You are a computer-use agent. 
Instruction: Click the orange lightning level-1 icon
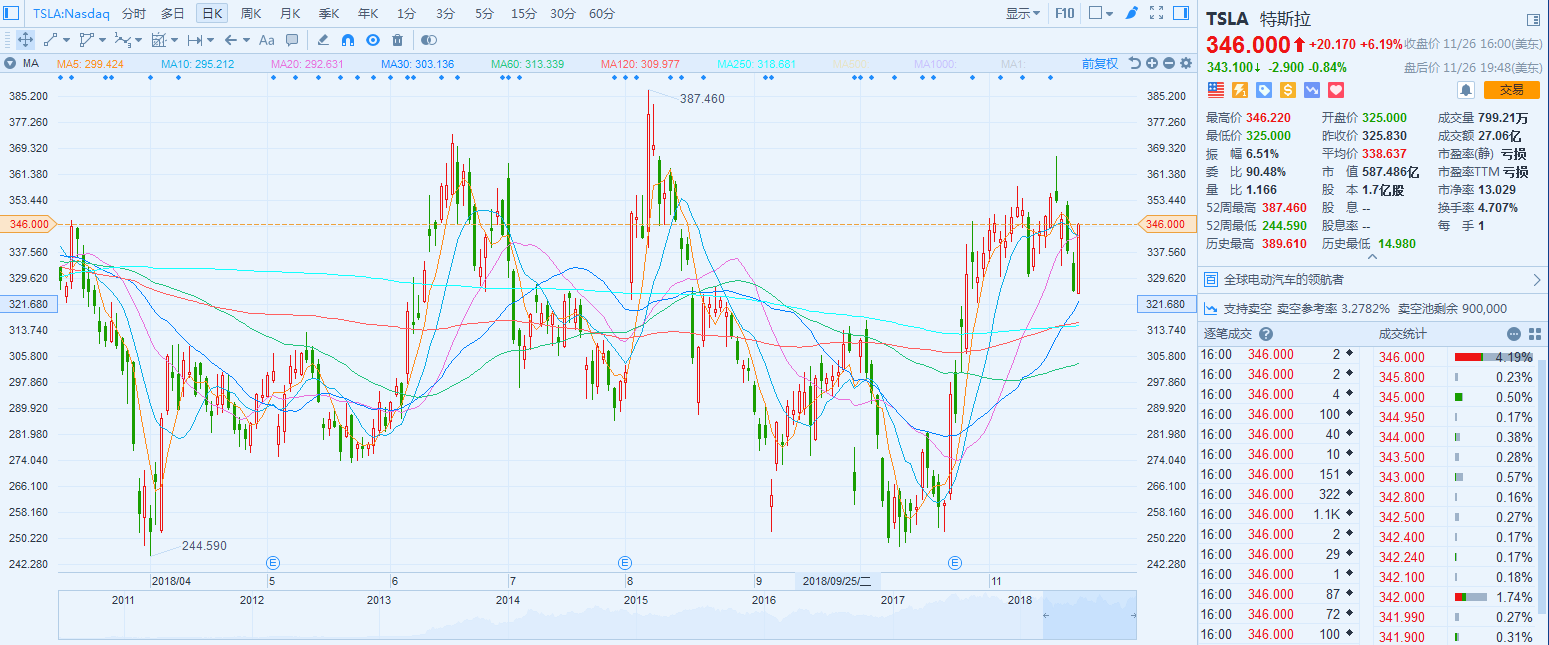1240,90
